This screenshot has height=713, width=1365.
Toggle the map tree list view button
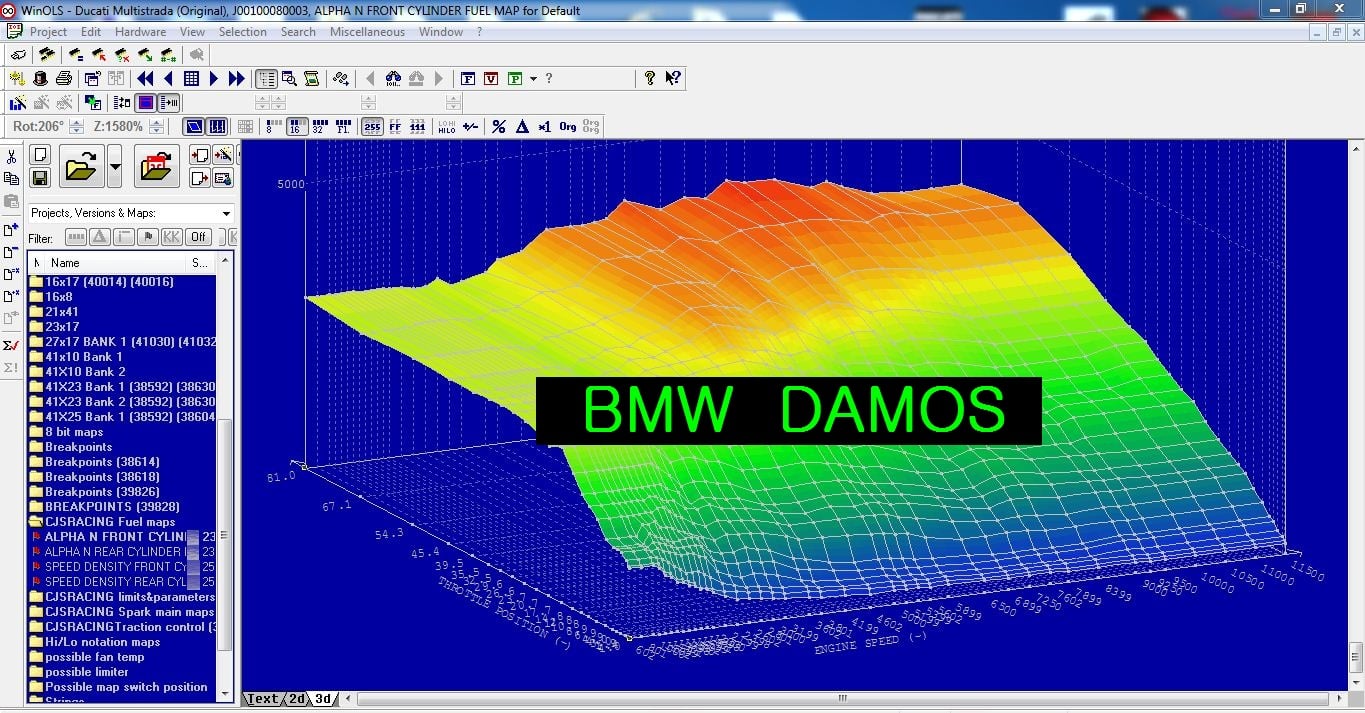266,78
